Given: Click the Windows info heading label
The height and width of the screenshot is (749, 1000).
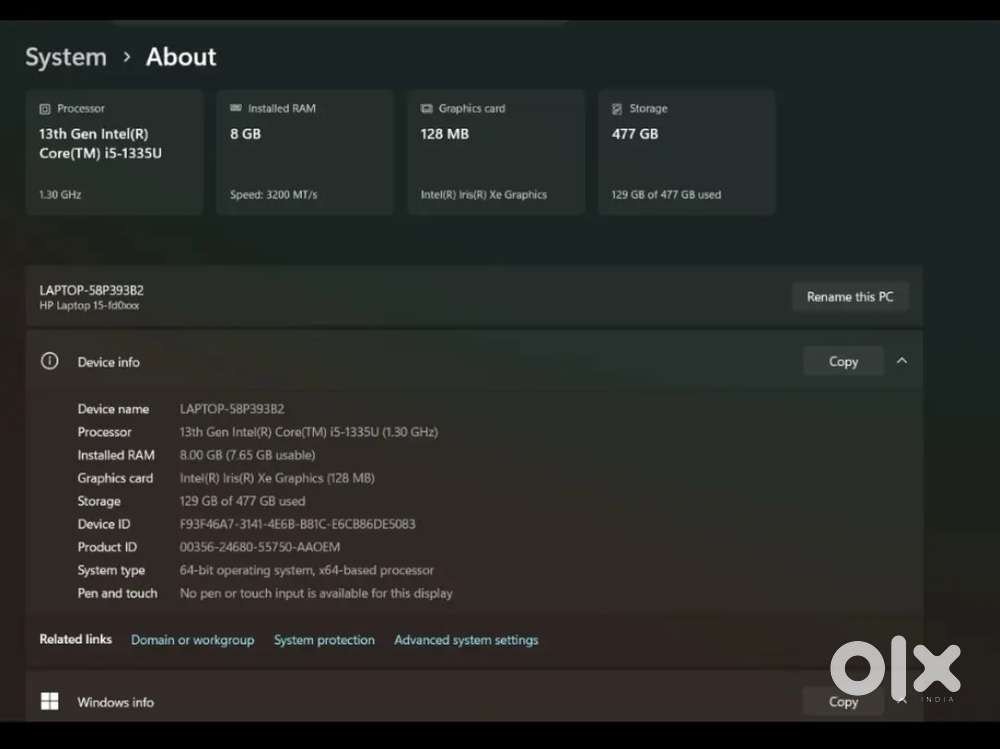Looking at the screenshot, I should (x=115, y=702).
